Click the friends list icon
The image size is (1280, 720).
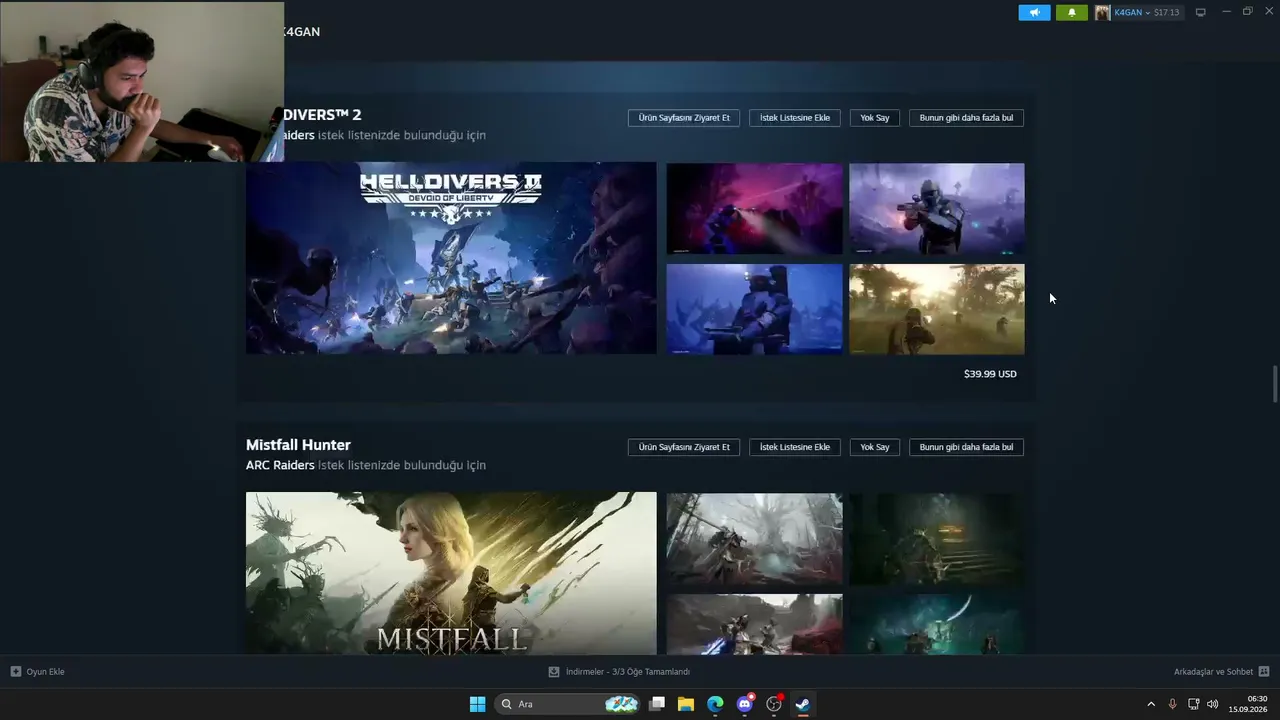(x=1264, y=672)
